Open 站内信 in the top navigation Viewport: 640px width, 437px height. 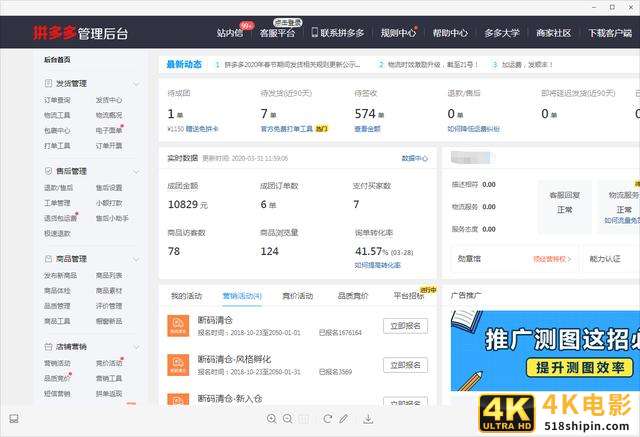pos(230,33)
